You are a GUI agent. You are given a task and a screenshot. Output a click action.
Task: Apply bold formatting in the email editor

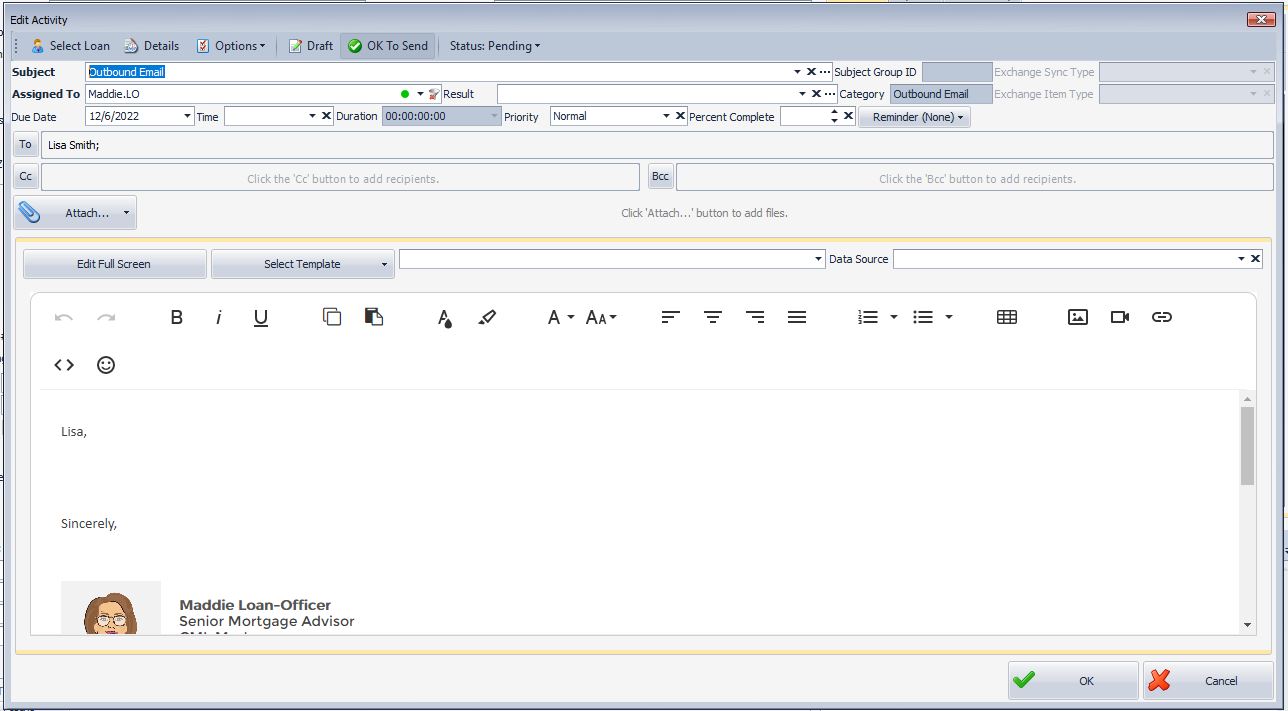click(176, 317)
